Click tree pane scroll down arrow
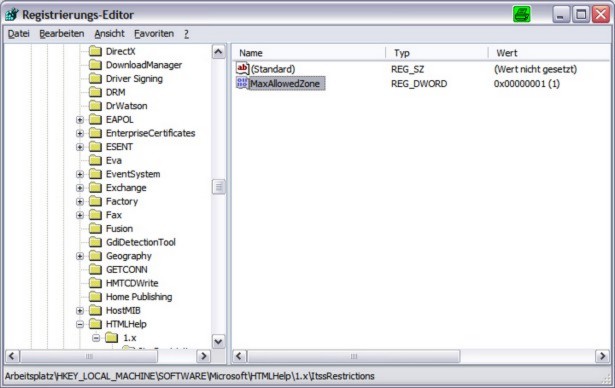615x388 pixels. pyautogui.click(x=218, y=341)
